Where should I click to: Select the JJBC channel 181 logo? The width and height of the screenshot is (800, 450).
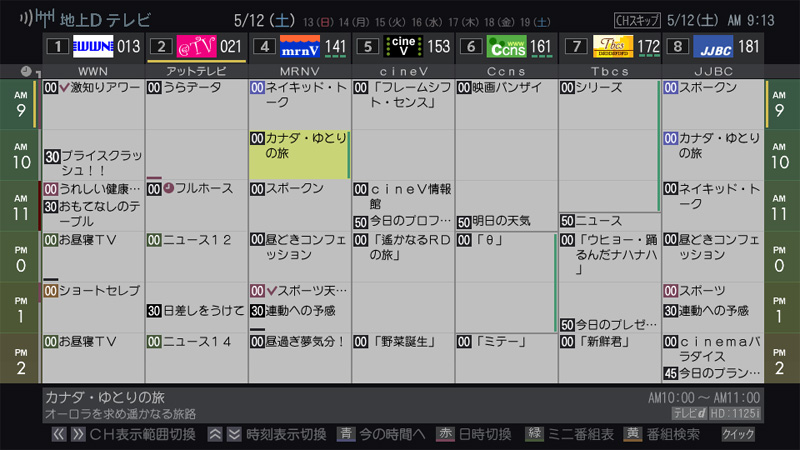(x=712, y=46)
